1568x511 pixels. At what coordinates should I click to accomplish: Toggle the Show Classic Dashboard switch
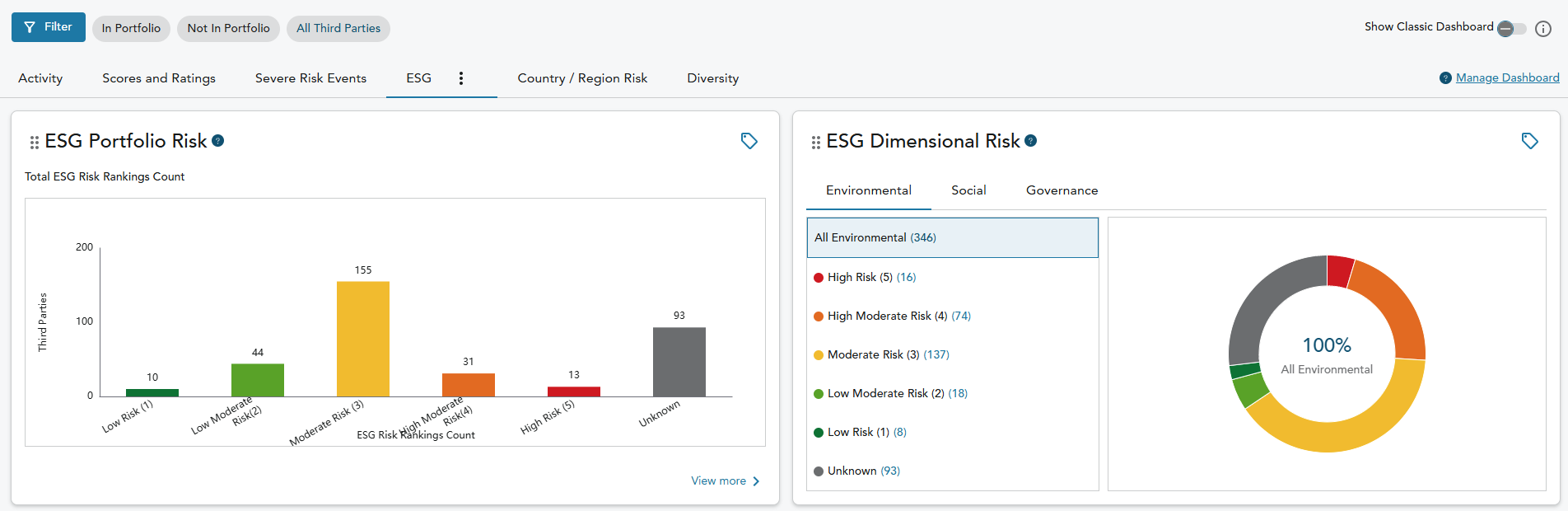pos(1510,29)
